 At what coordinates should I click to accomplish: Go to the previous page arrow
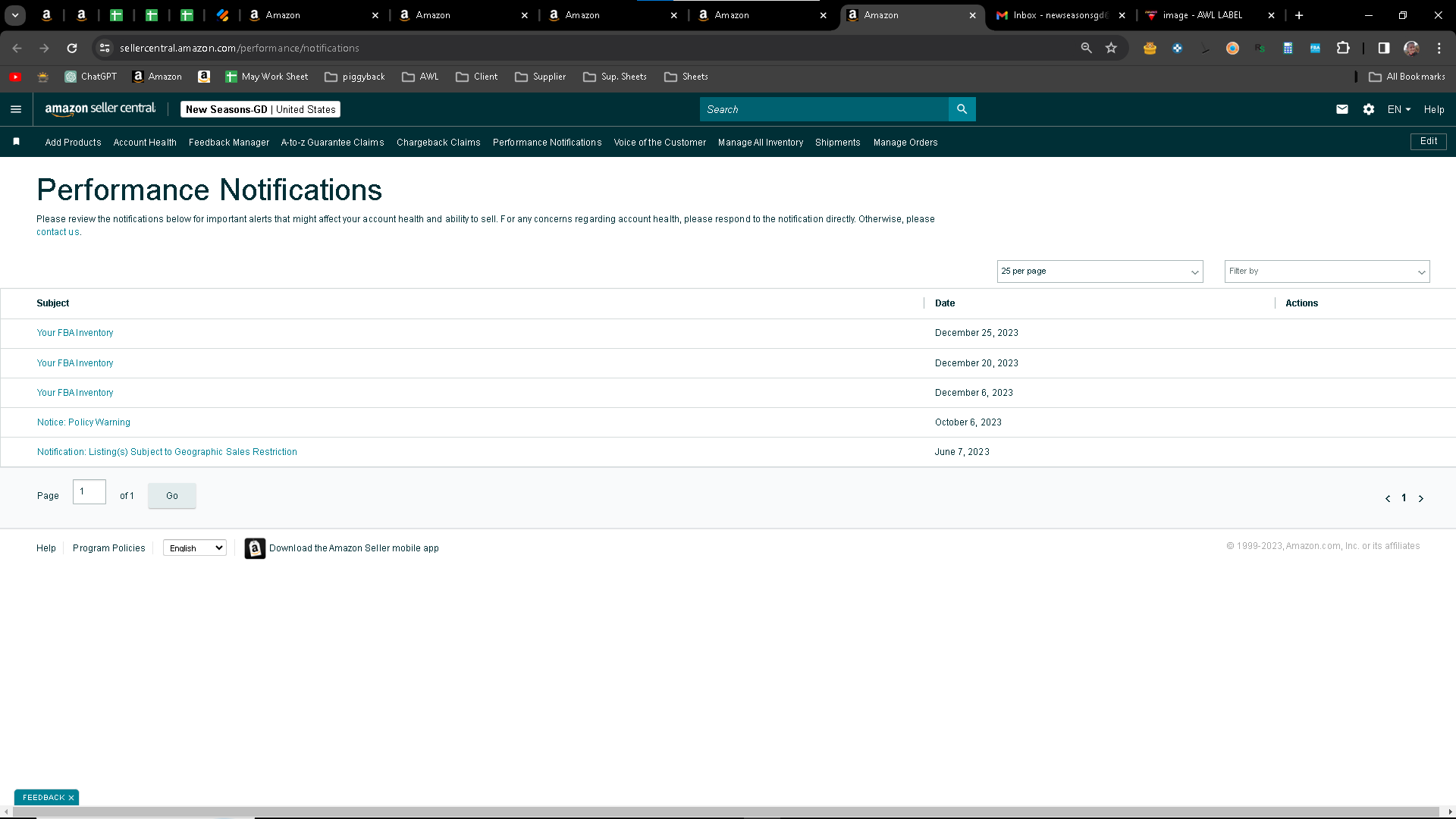[x=1388, y=498]
